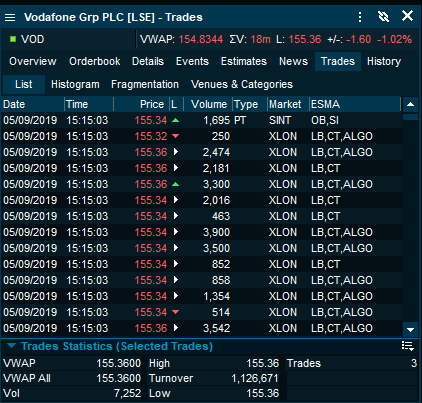Click green up arrow on SINT trade row

[x=175, y=120]
